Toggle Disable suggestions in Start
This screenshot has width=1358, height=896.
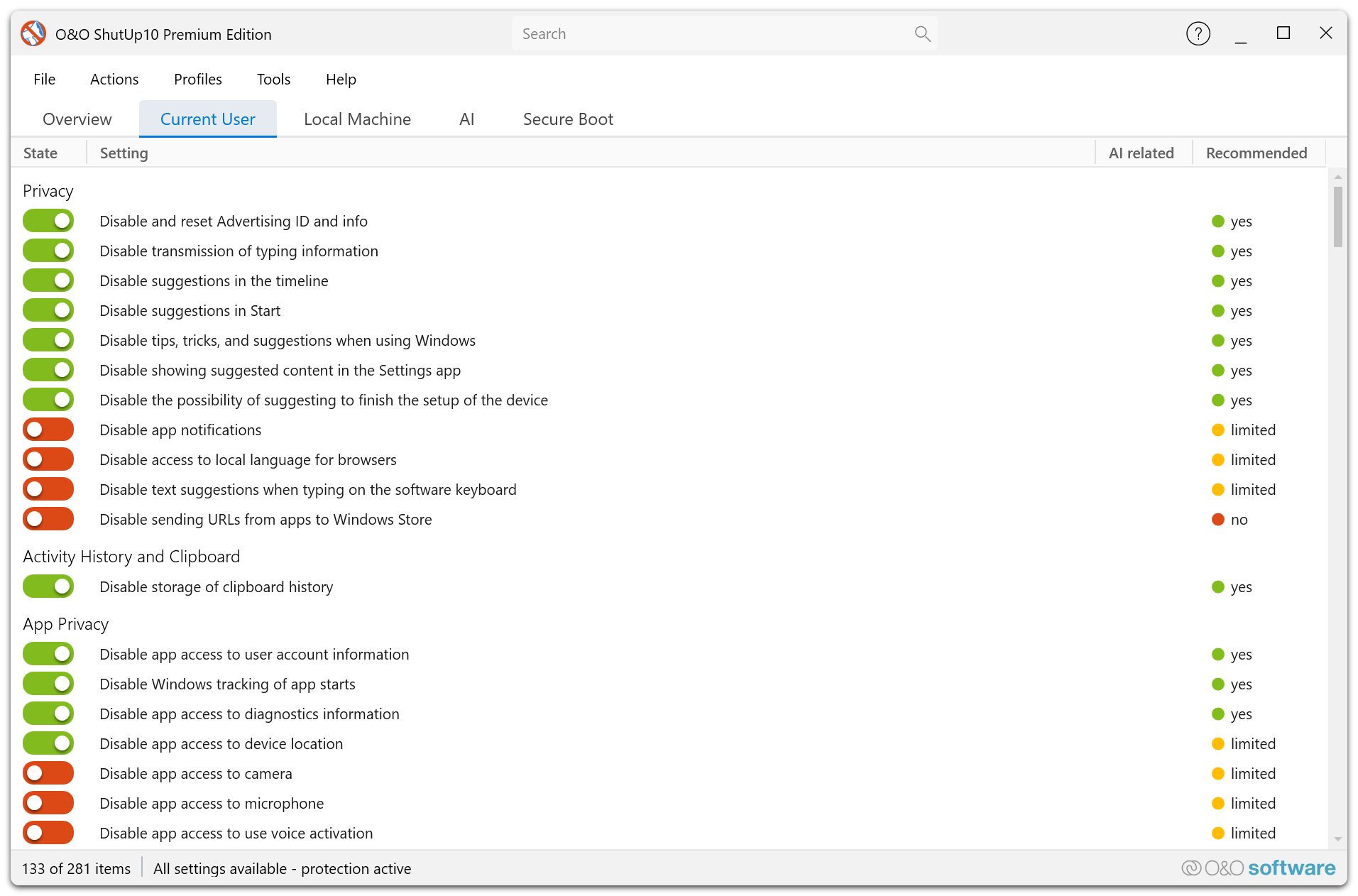click(x=48, y=310)
